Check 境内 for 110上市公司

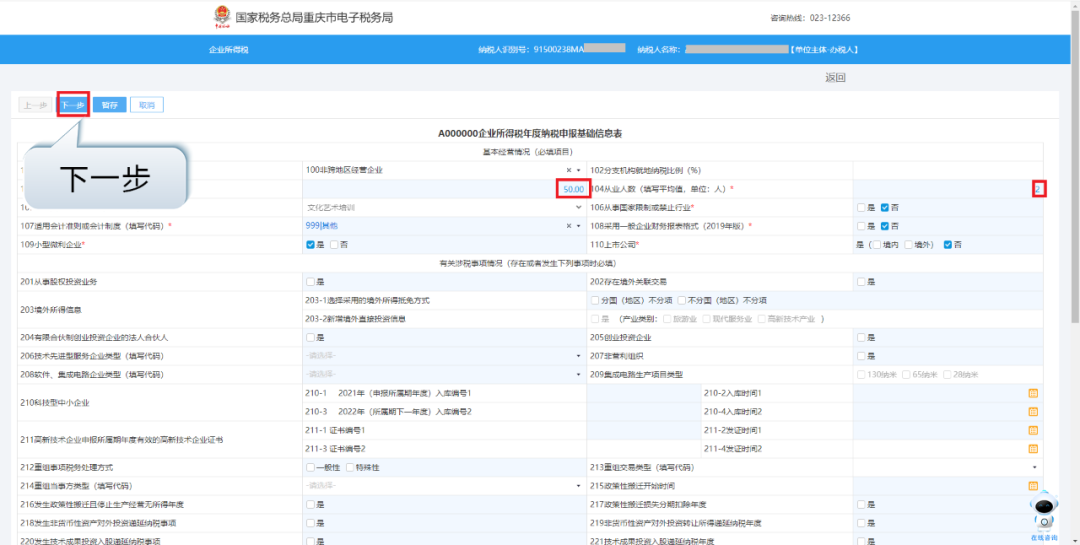click(x=876, y=245)
